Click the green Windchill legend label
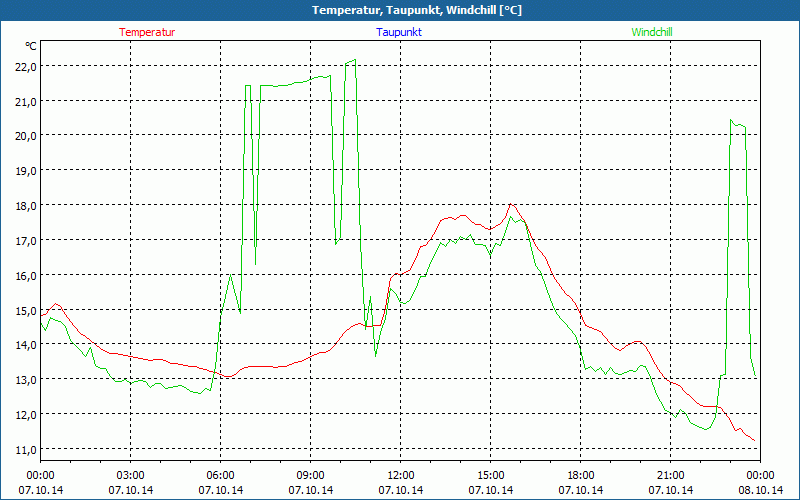Screen dimensions: 800x500 pos(652,32)
